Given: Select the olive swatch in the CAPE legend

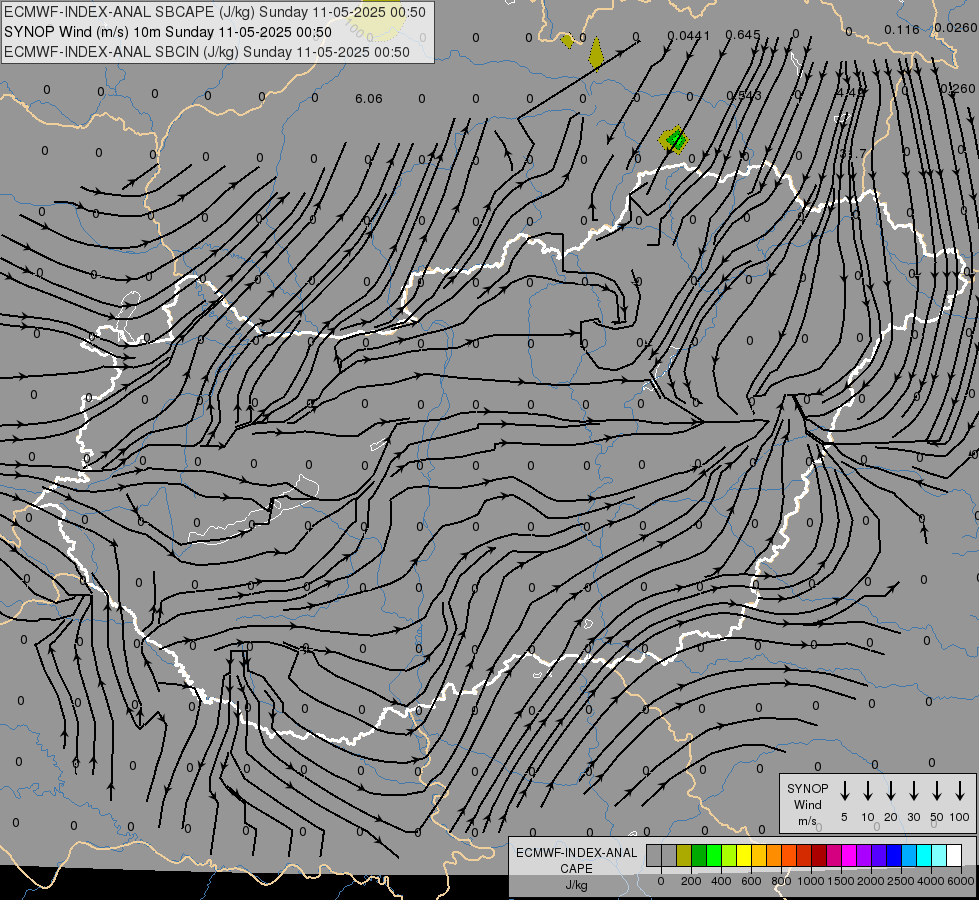Looking at the screenshot, I should pyautogui.click(x=684, y=856).
